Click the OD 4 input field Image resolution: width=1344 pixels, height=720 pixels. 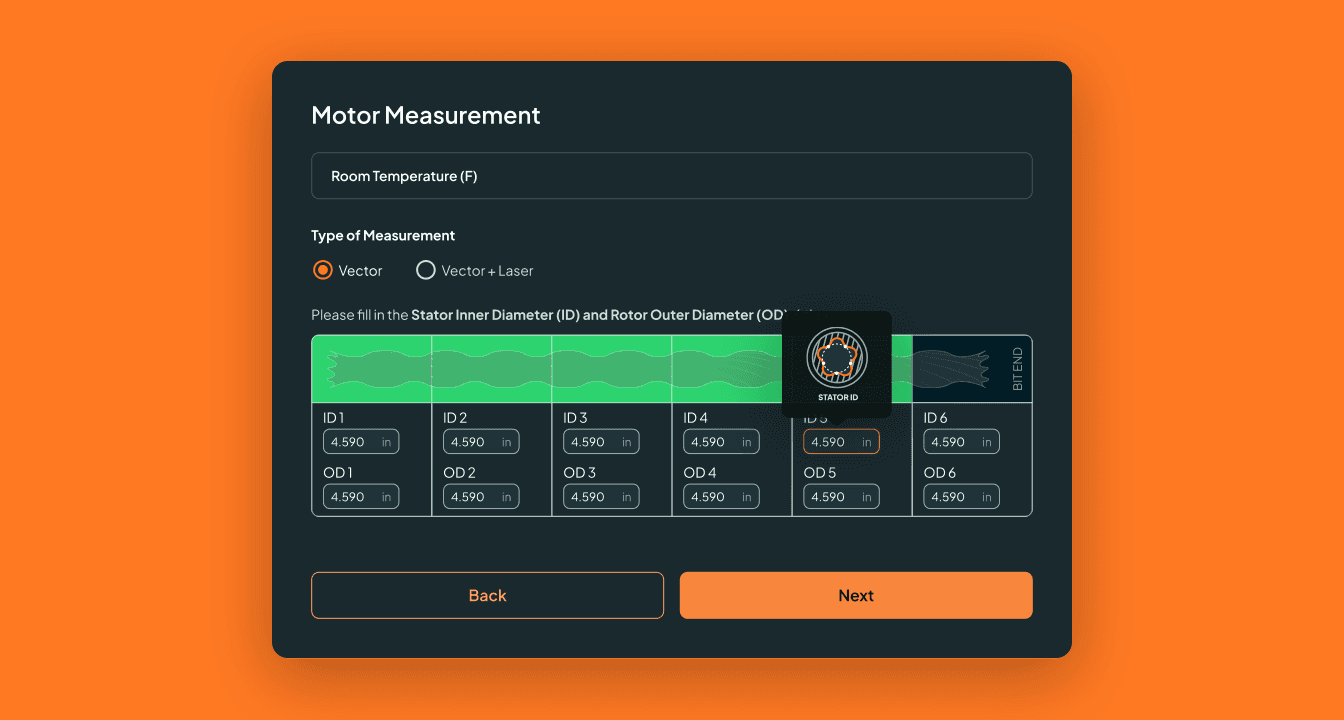coord(721,497)
